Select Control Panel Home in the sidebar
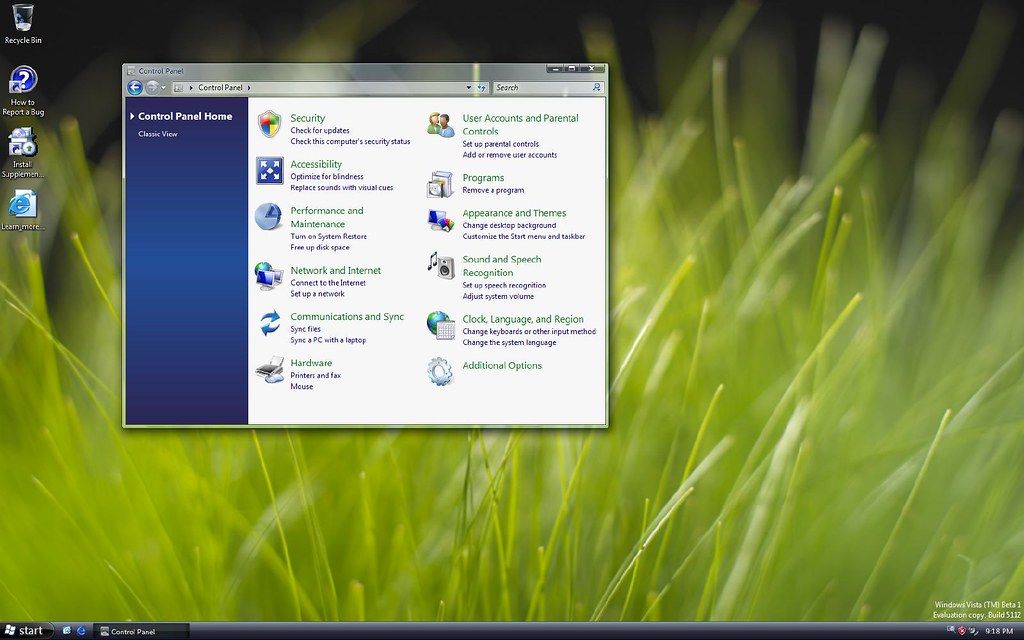 click(185, 116)
